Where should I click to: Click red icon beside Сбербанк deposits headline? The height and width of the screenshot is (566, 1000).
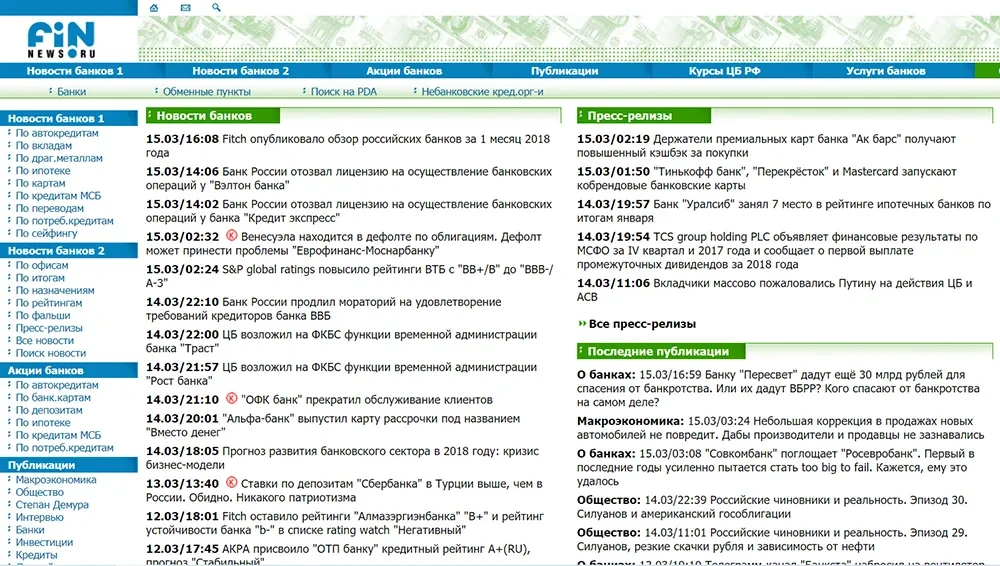click(x=231, y=482)
